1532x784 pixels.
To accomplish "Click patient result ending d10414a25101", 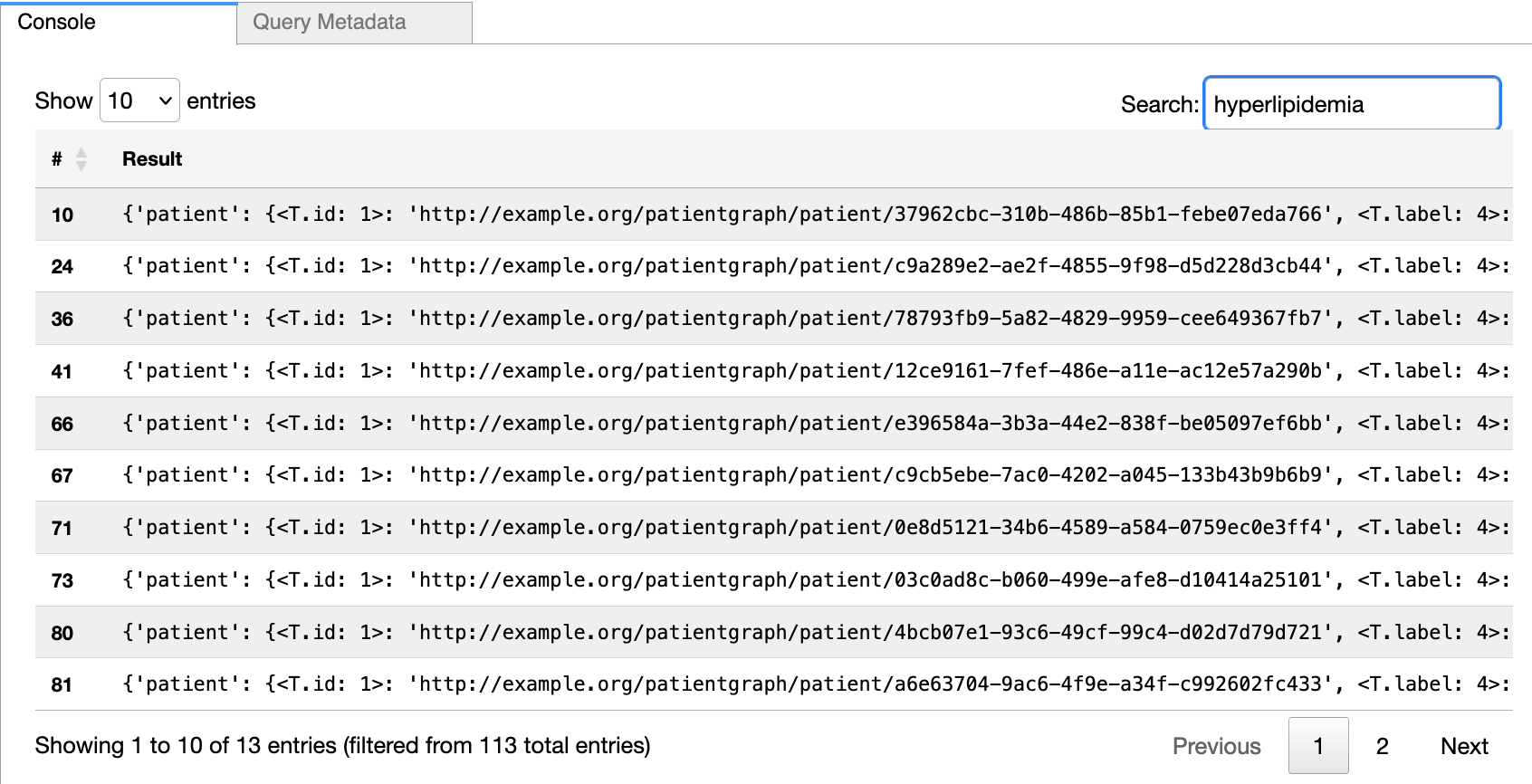I will tap(816, 580).
